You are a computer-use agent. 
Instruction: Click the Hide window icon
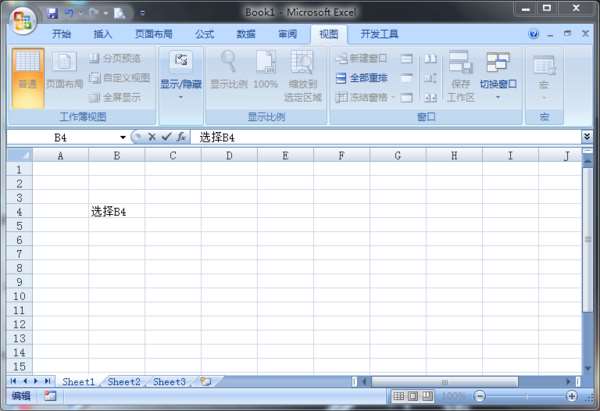(x=406, y=78)
